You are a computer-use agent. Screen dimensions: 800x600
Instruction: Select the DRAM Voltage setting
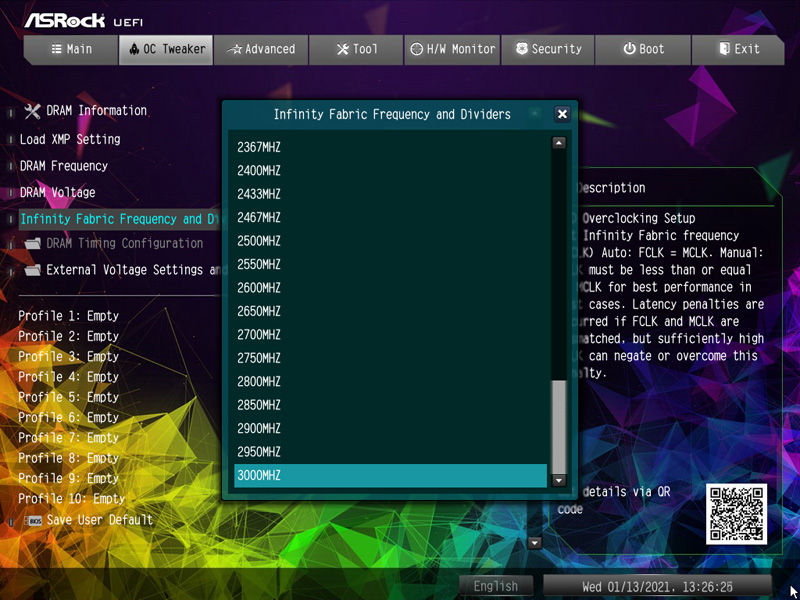pos(58,192)
